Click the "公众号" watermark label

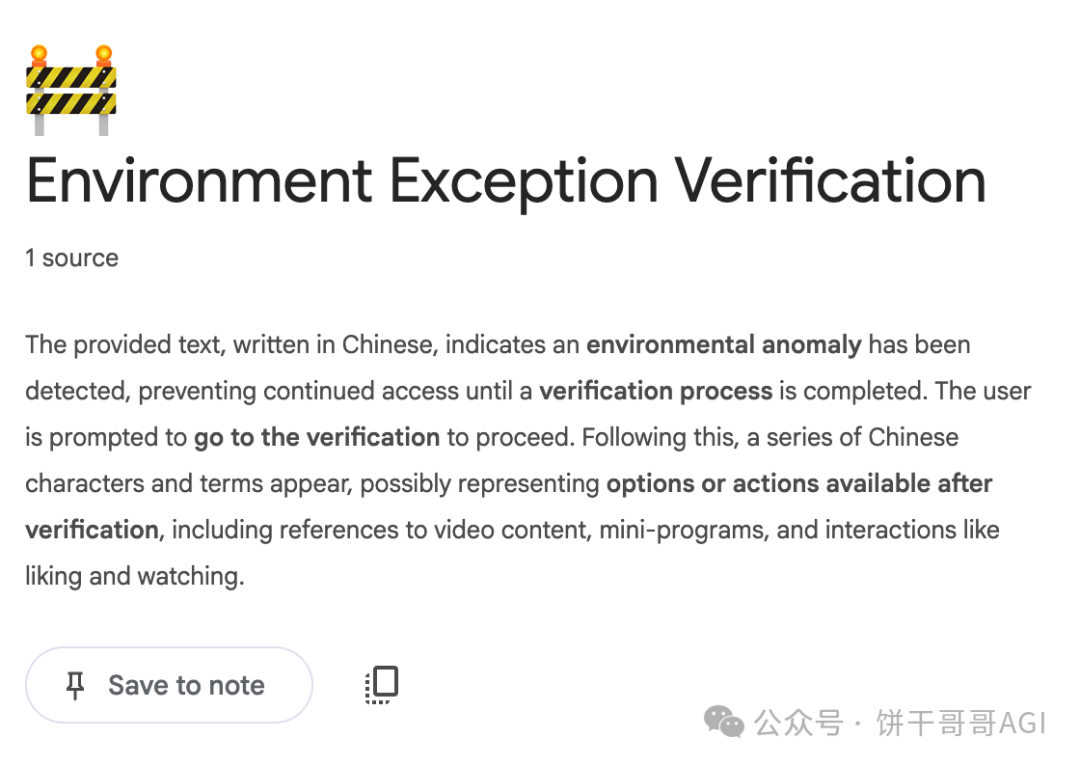(798, 723)
